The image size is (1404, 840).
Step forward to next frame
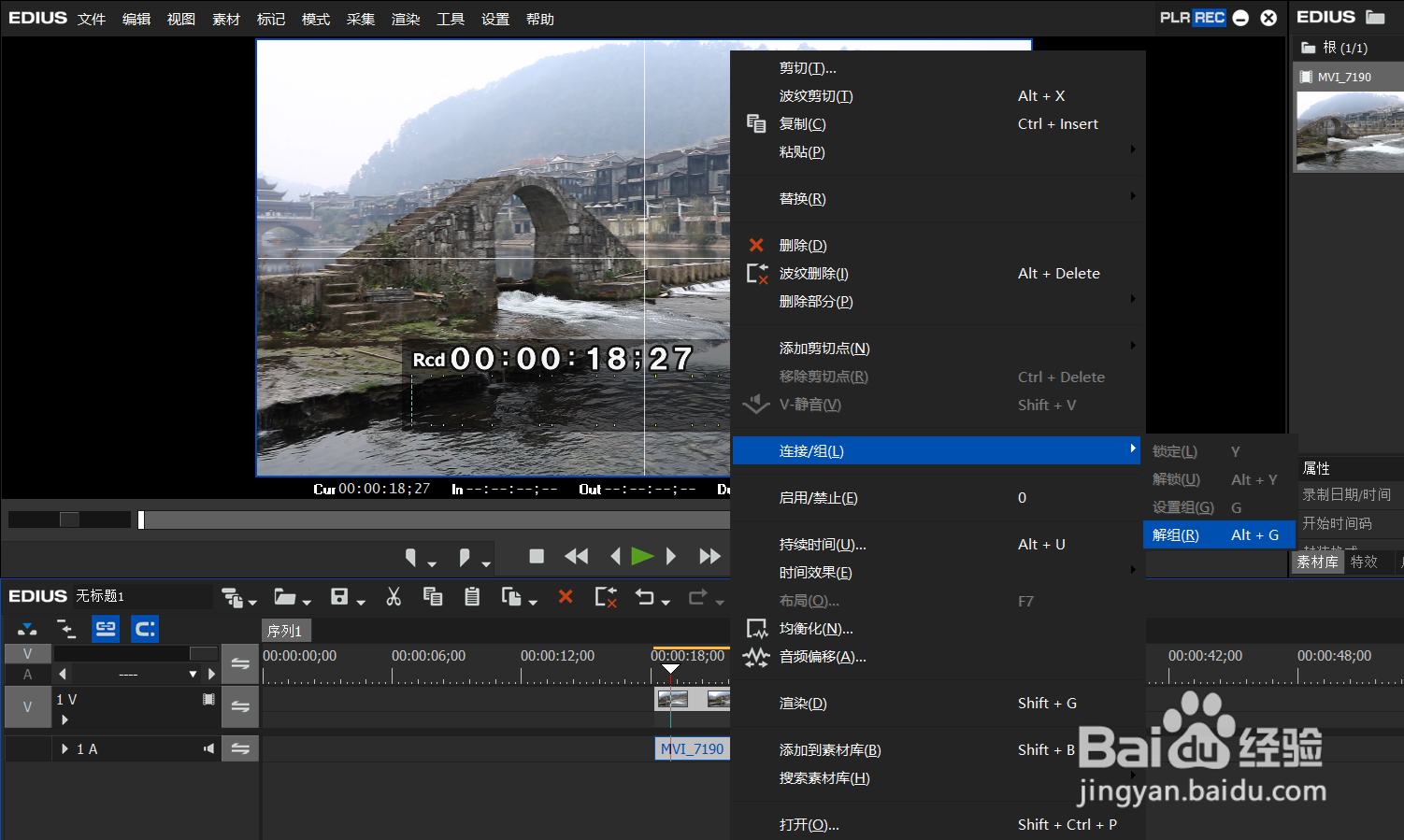click(x=671, y=556)
